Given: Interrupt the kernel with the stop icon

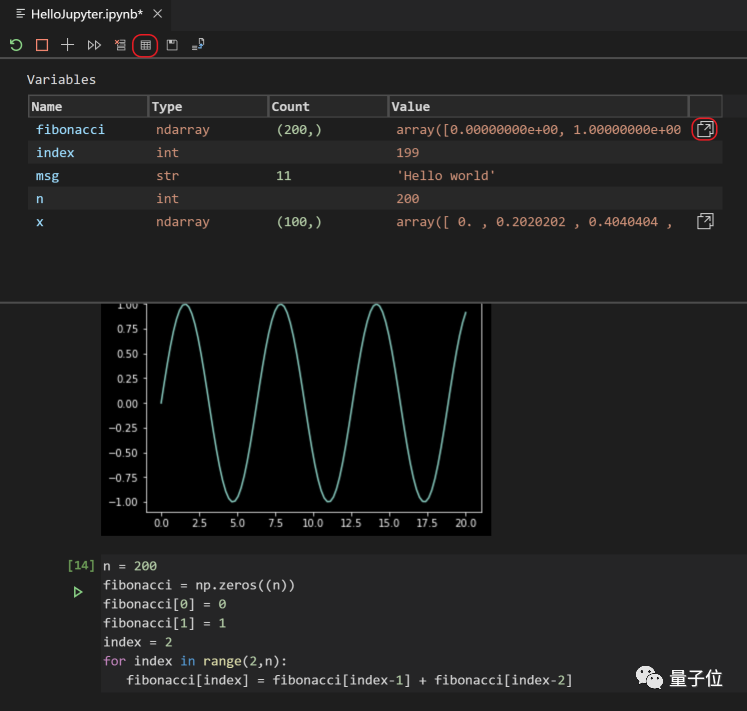Looking at the screenshot, I should [x=42, y=45].
